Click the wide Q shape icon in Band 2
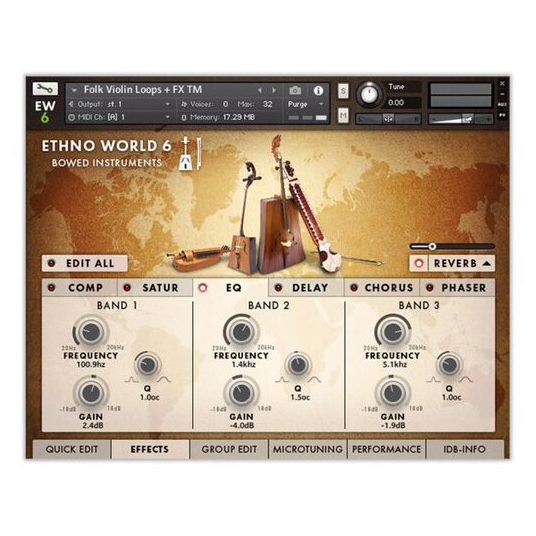 coord(315,379)
